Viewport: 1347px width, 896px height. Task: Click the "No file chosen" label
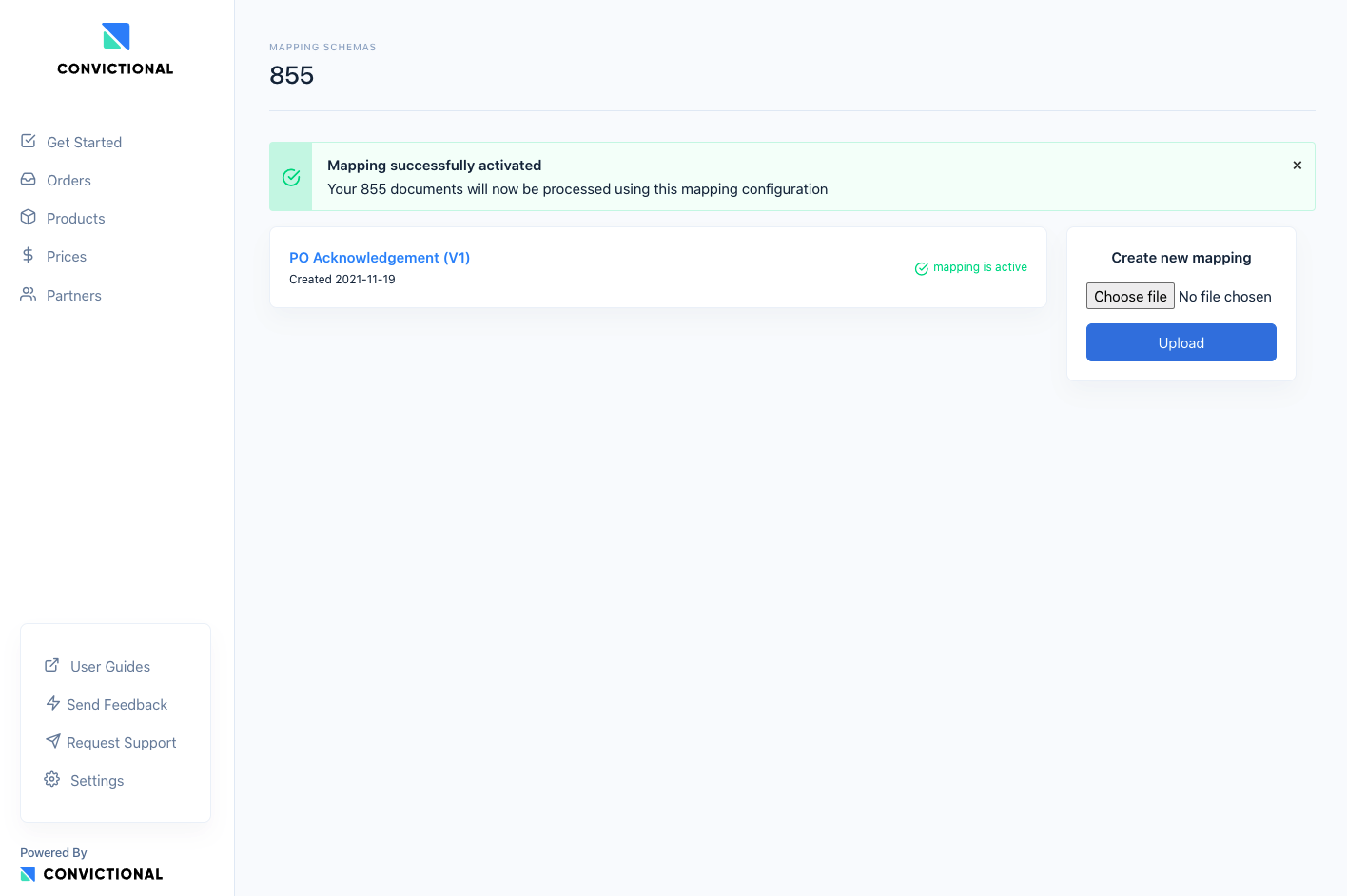(x=1225, y=296)
